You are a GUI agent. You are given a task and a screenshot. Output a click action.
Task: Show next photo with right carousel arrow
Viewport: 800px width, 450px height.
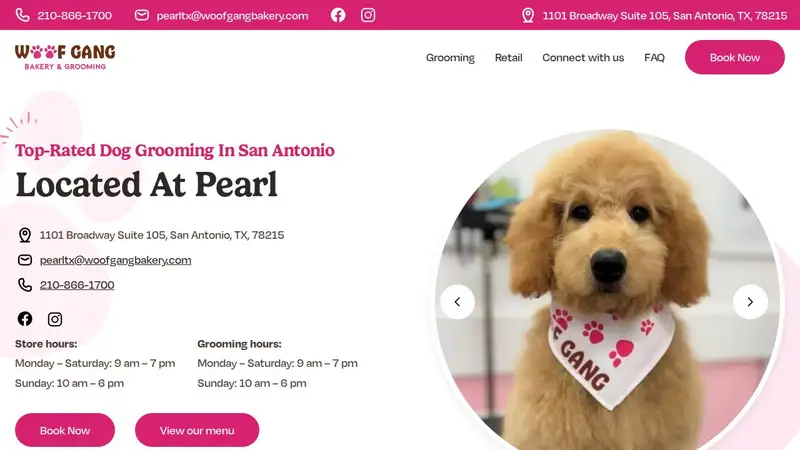click(x=750, y=302)
